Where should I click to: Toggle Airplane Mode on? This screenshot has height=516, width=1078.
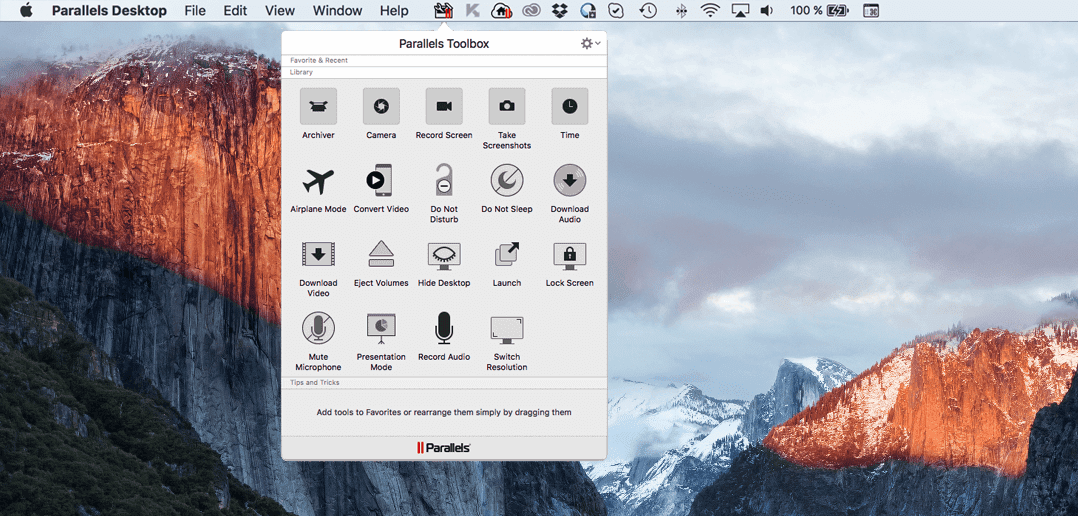[318, 181]
